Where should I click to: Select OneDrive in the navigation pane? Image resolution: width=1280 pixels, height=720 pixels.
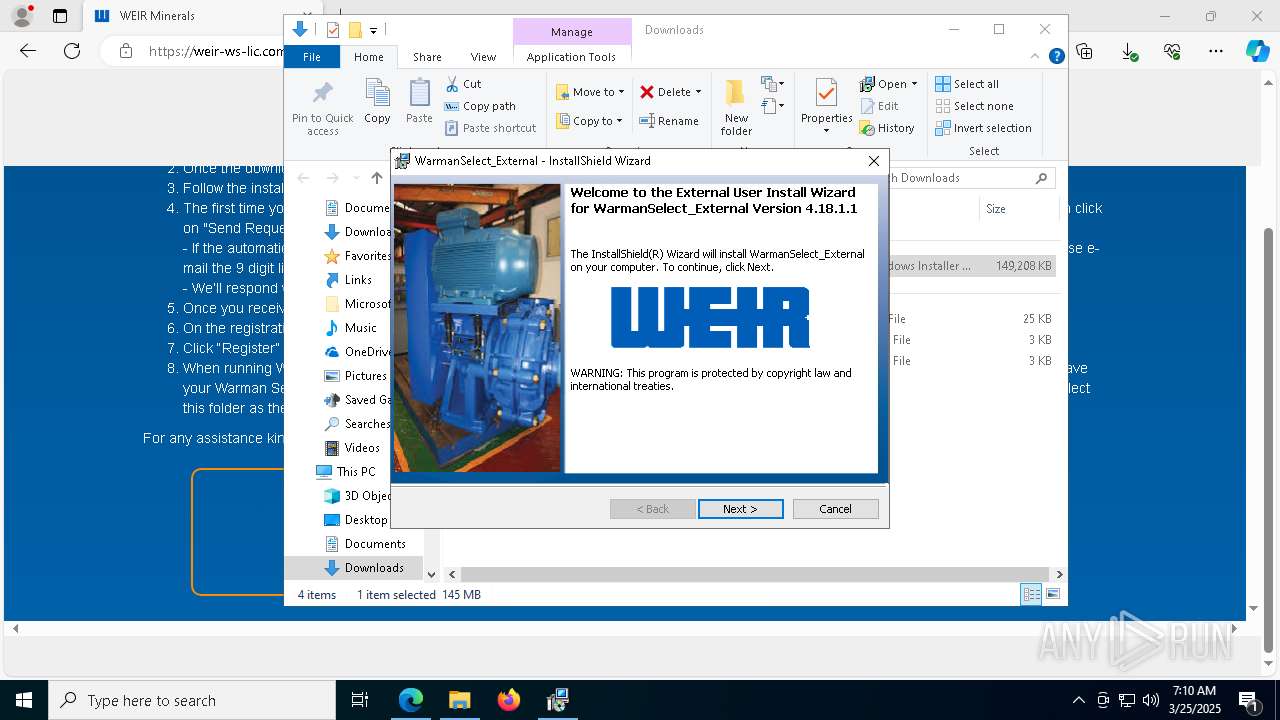(357, 352)
